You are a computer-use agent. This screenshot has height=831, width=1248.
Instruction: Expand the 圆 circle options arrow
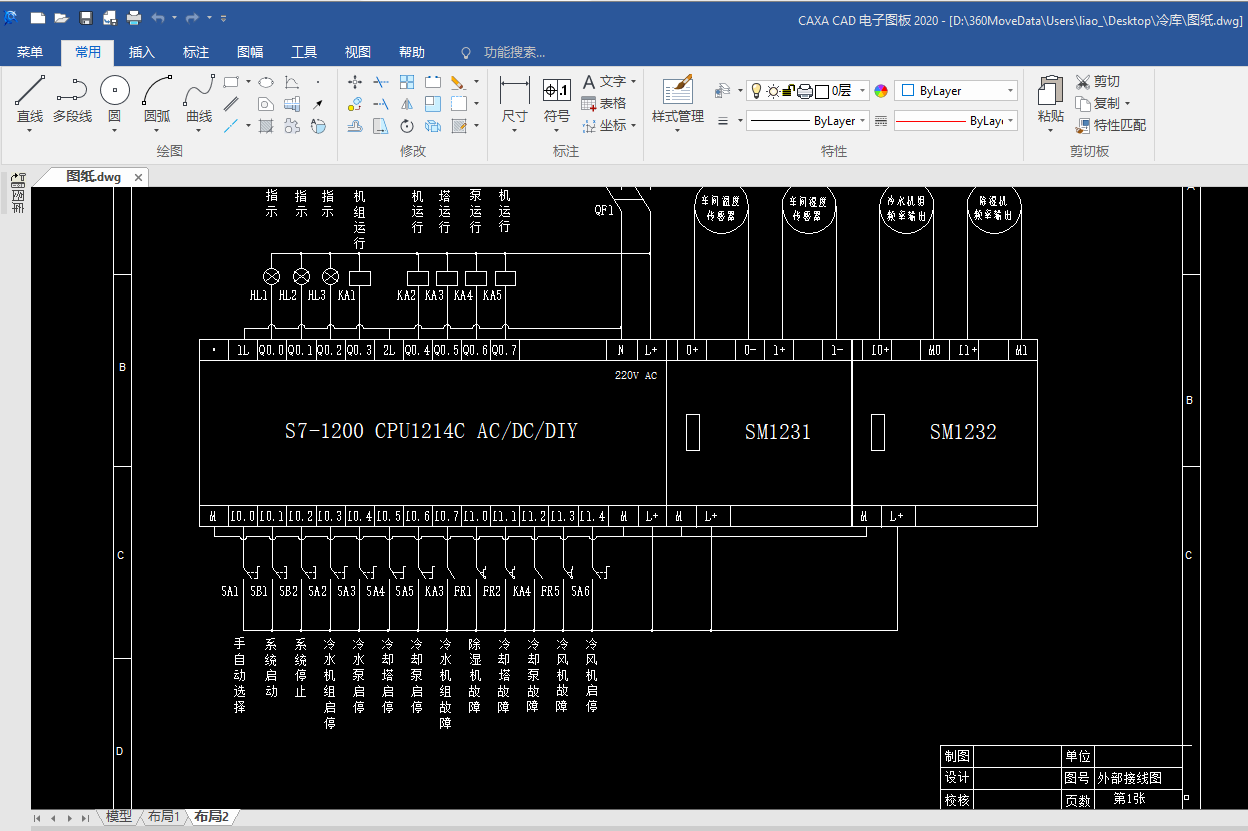point(114,130)
